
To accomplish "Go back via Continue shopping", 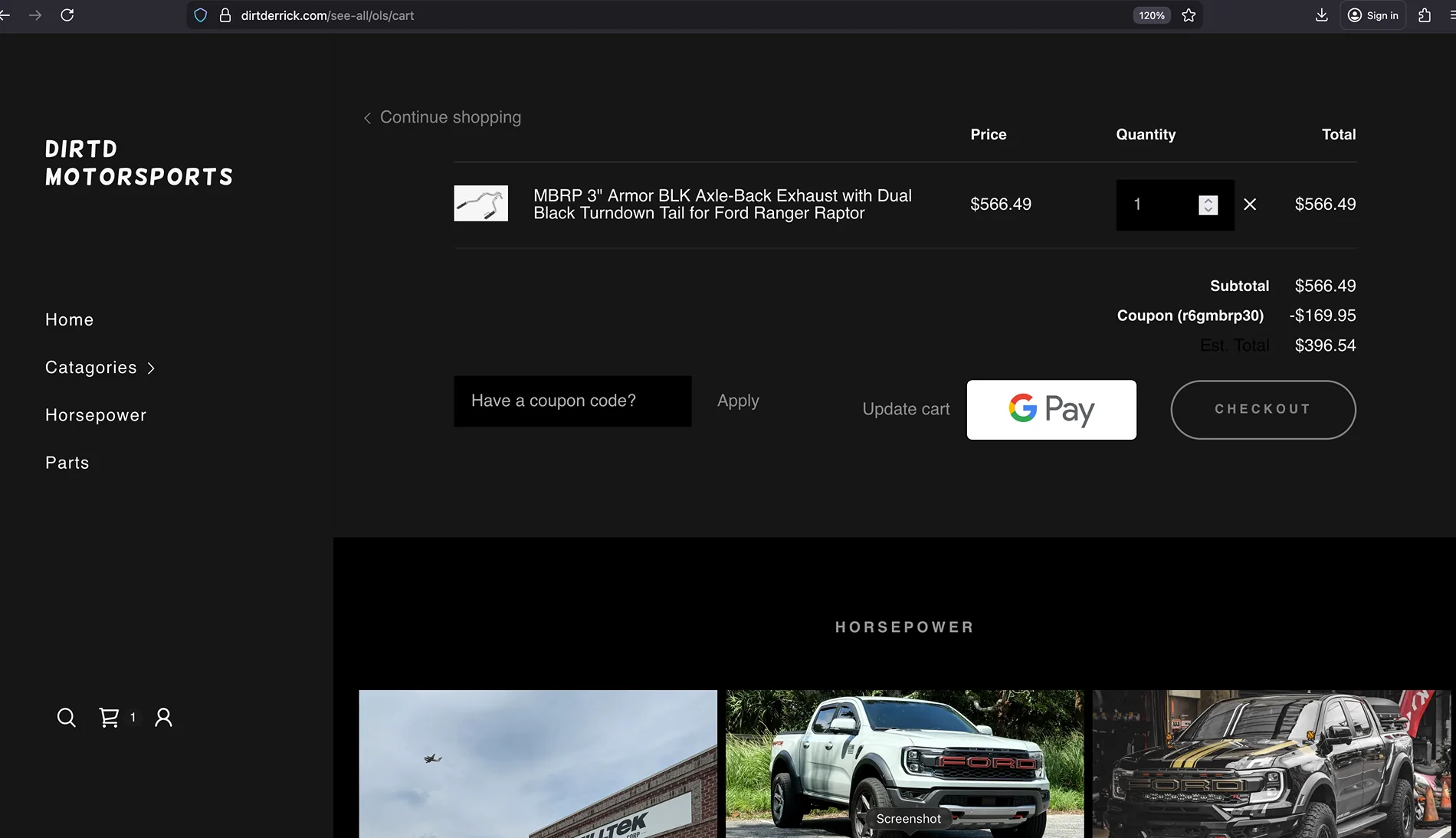I will 442,117.
